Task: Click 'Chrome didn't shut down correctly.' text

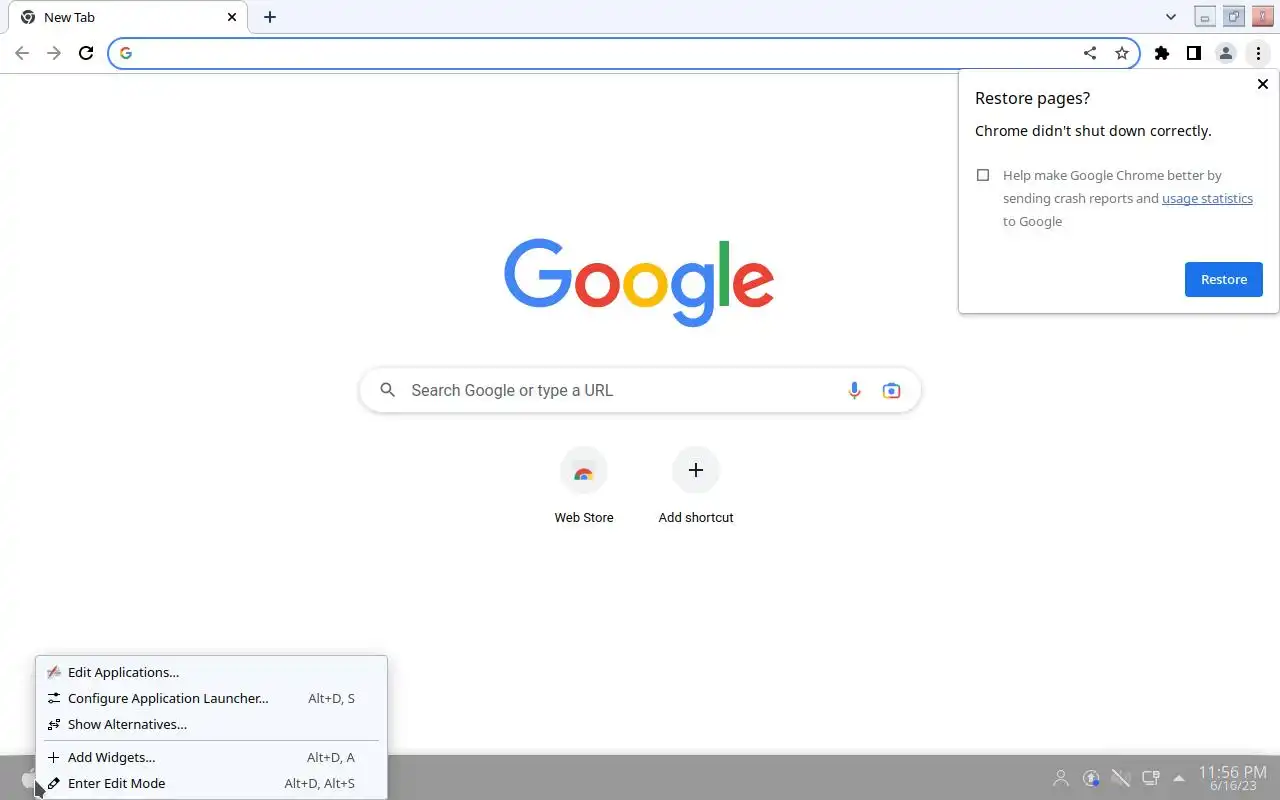Action: coord(1093,131)
